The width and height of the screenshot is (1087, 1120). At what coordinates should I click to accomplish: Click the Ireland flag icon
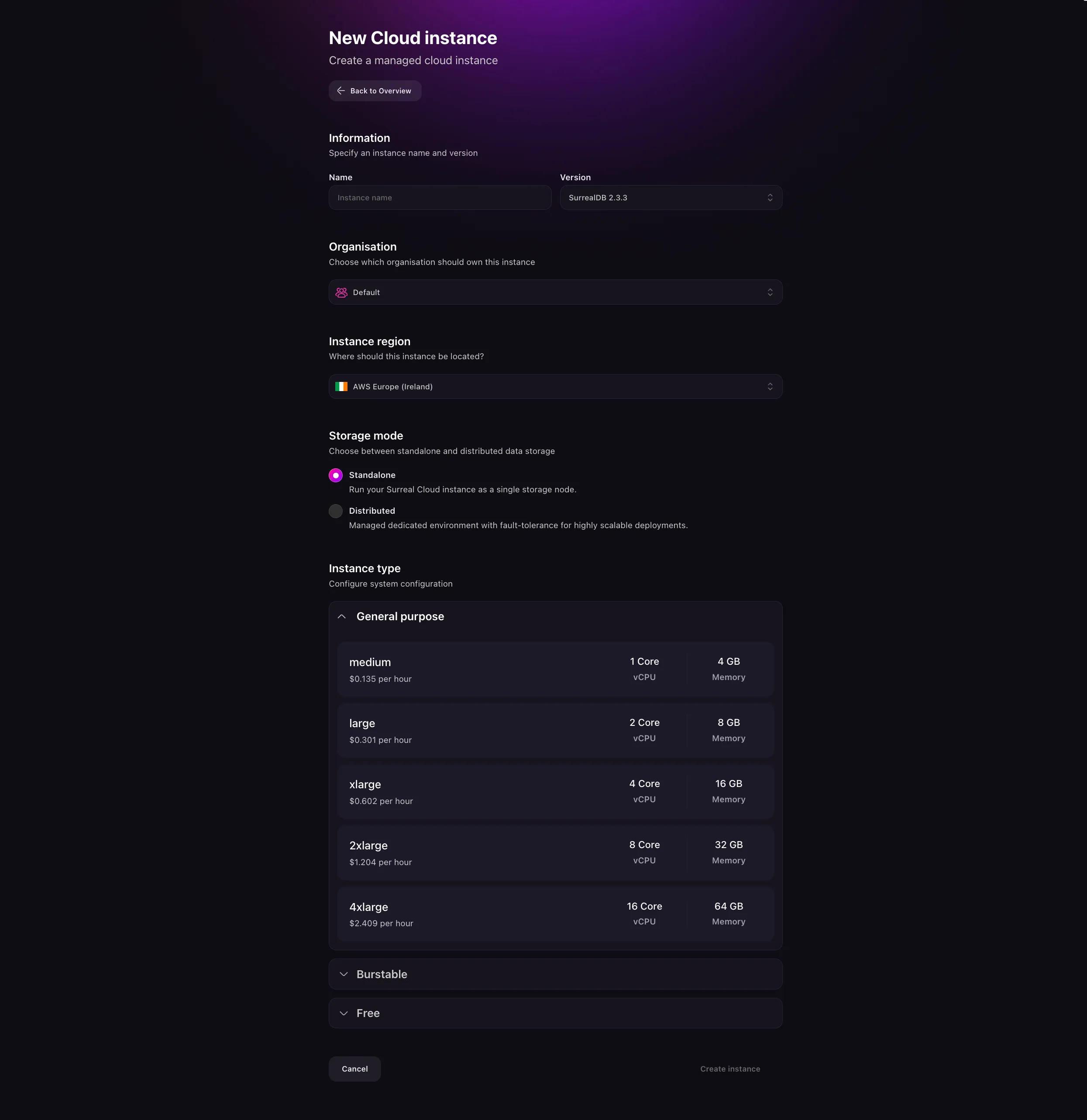click(x=341, y=387)
